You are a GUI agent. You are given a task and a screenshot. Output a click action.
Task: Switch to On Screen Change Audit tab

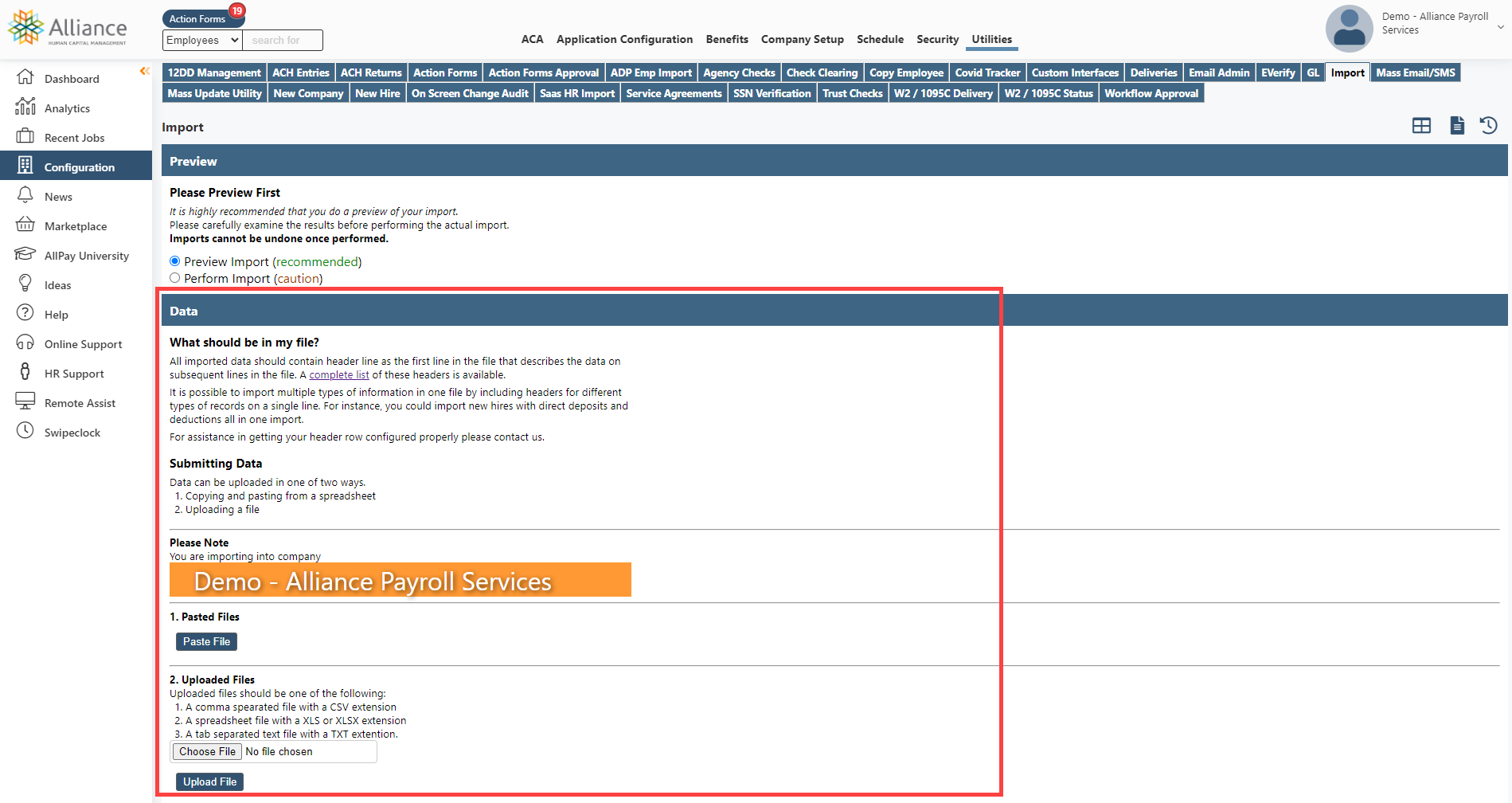pyautogui.click(x=470, y=93)
